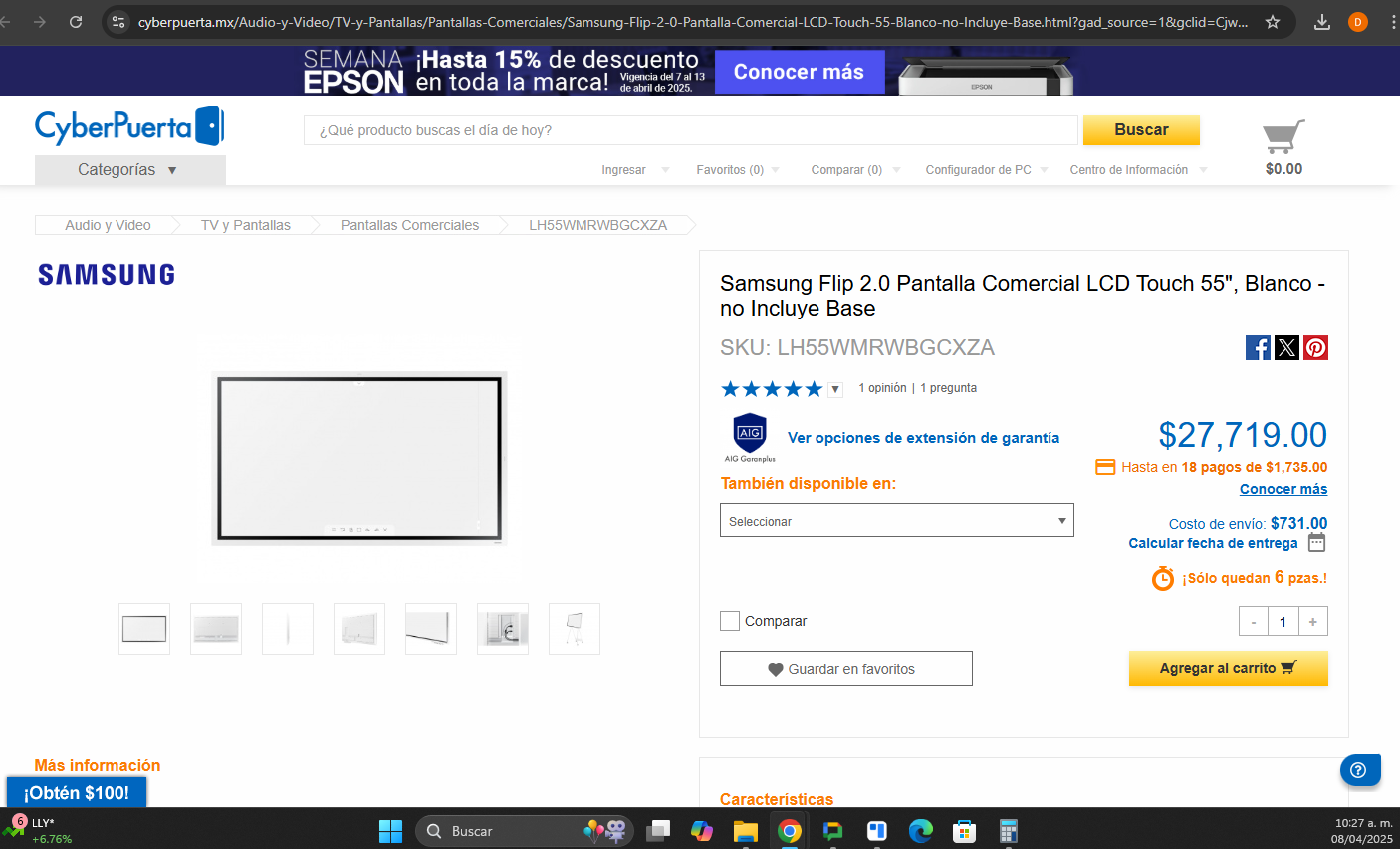Click Conocer más payments link
The width and height of the screenshot is (1400, 849).
[x=1283, y=489]
